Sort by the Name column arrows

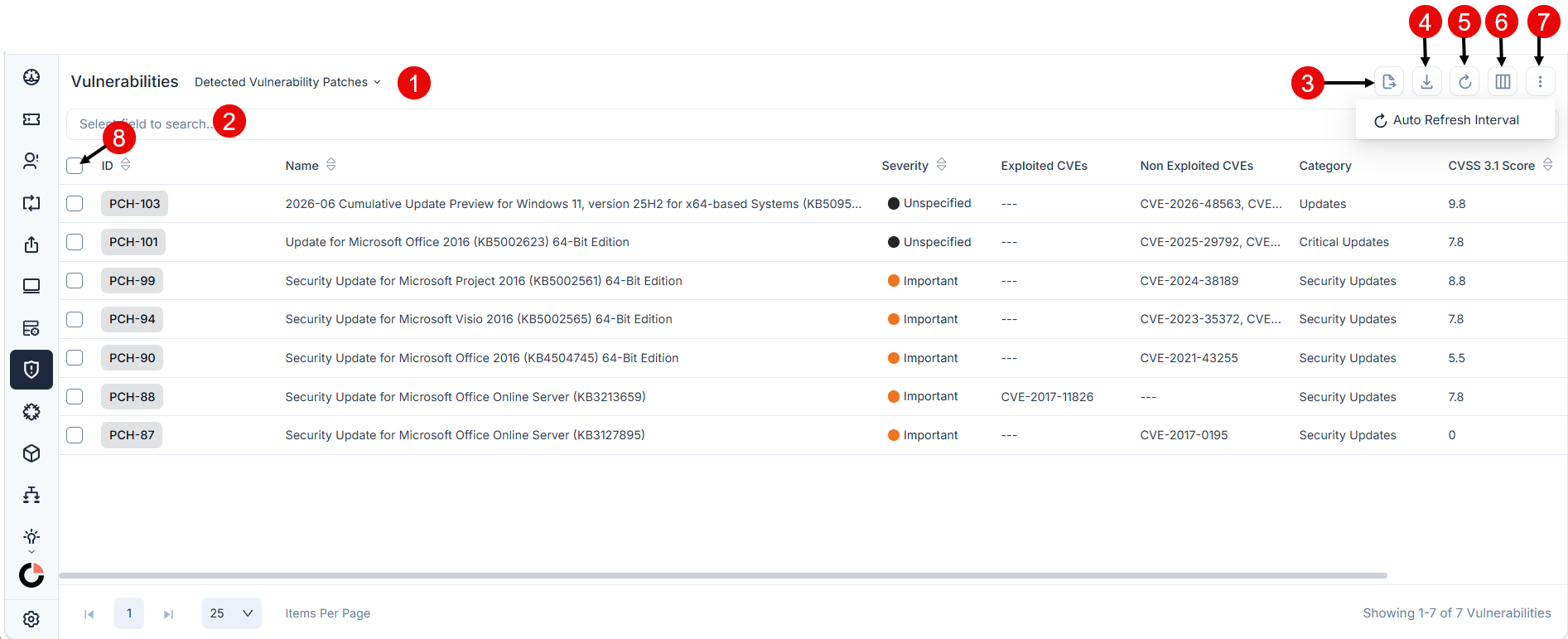tap(330, 165)
